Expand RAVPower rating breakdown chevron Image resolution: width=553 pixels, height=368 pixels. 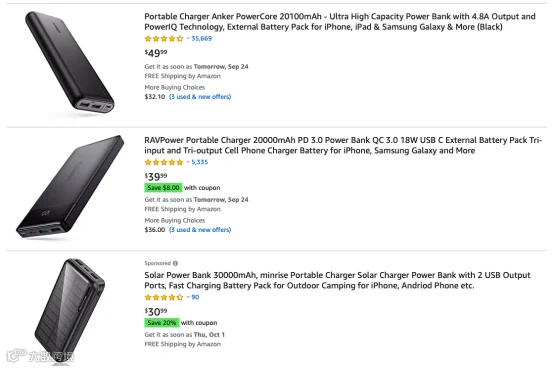[188, 162]
